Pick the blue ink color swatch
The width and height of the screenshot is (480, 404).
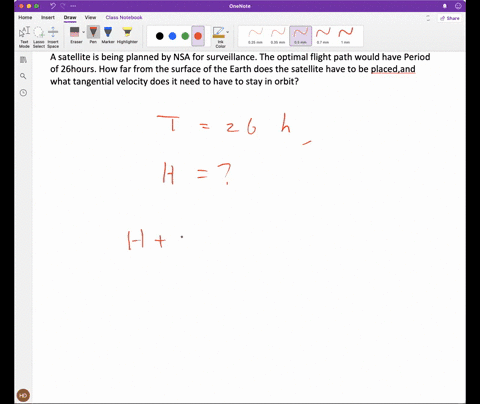pyautogui.click(x=172, y=36)
